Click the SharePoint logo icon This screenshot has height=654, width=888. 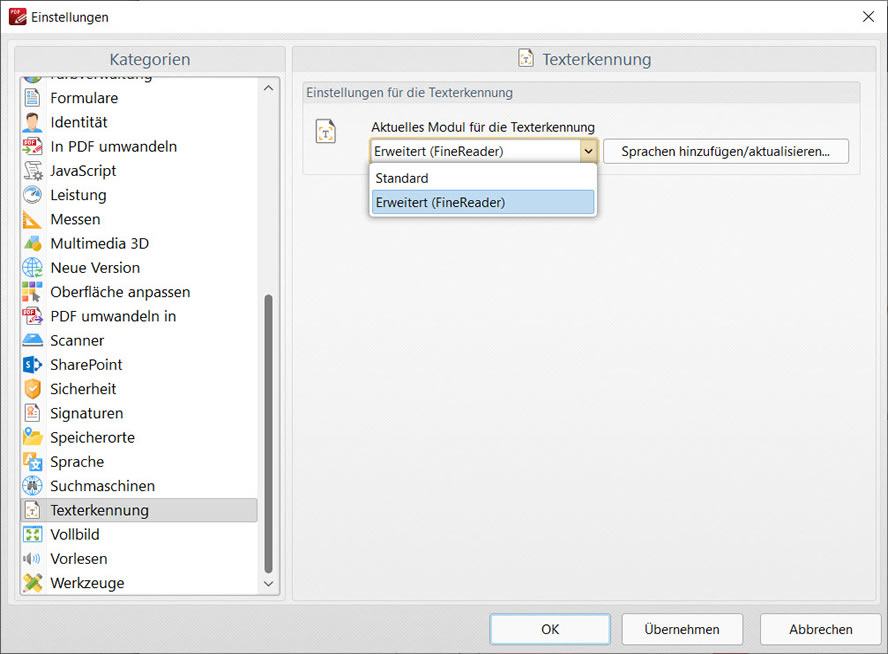32,365
